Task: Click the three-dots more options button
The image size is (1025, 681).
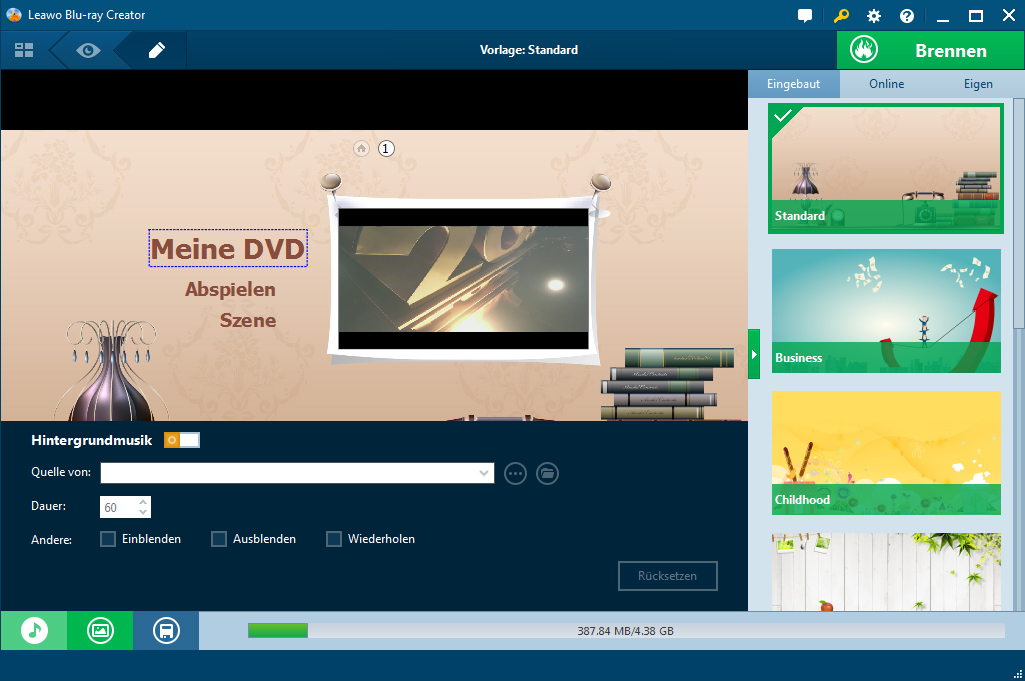Action: click(515, 474)
